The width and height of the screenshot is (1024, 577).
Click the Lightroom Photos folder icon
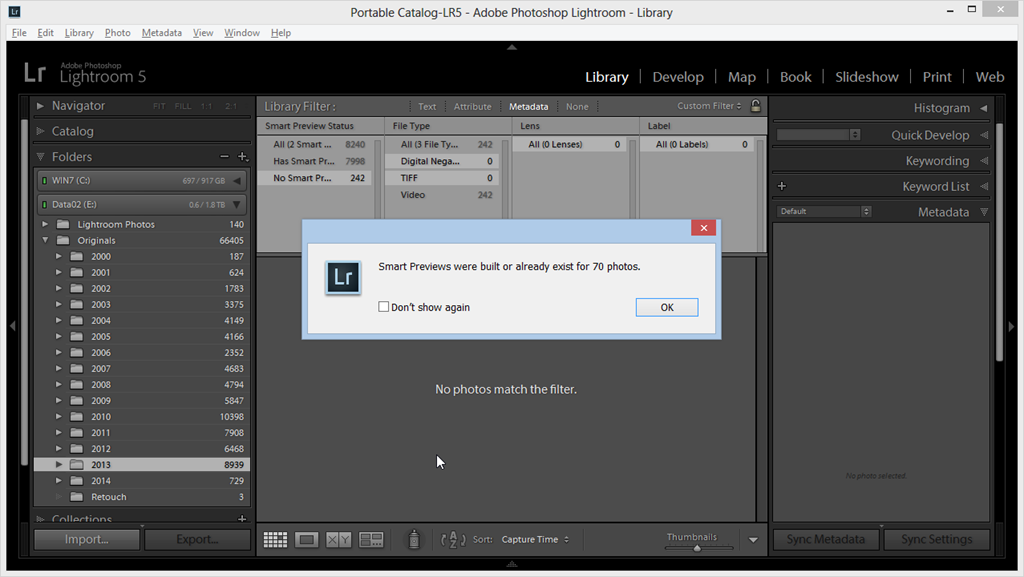tap(63, 225)
